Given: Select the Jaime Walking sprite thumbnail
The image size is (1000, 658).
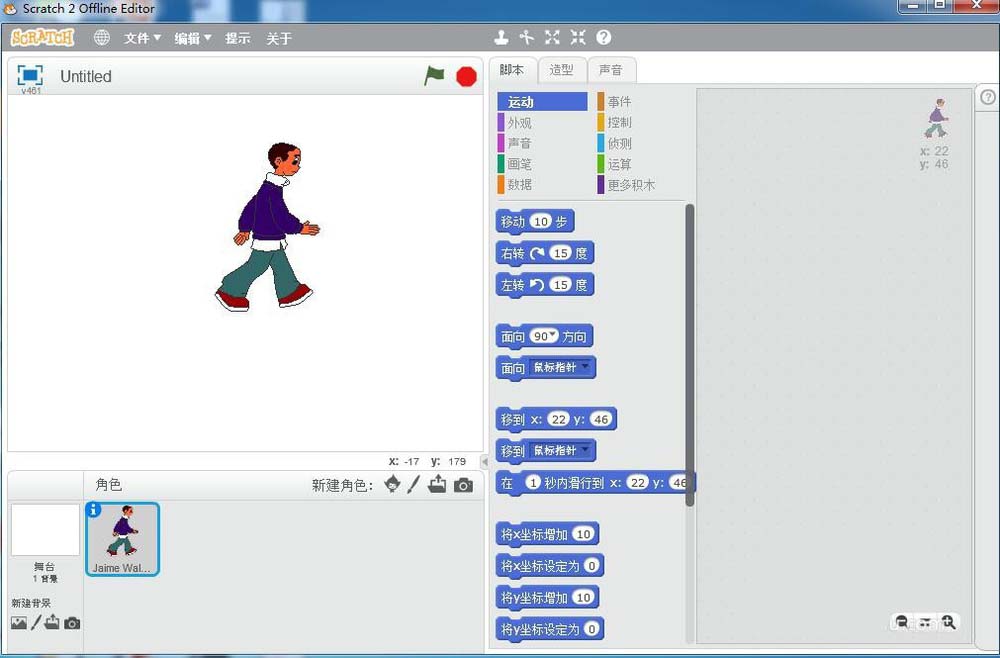Looking at the screenshot, I should point(122,538).
